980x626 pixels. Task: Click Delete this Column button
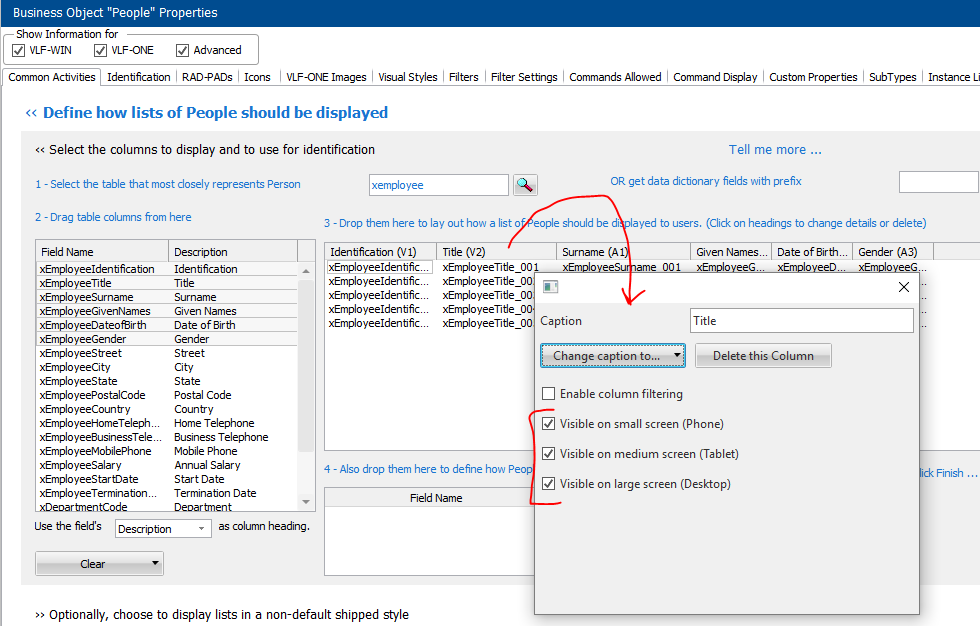(763, 356)
